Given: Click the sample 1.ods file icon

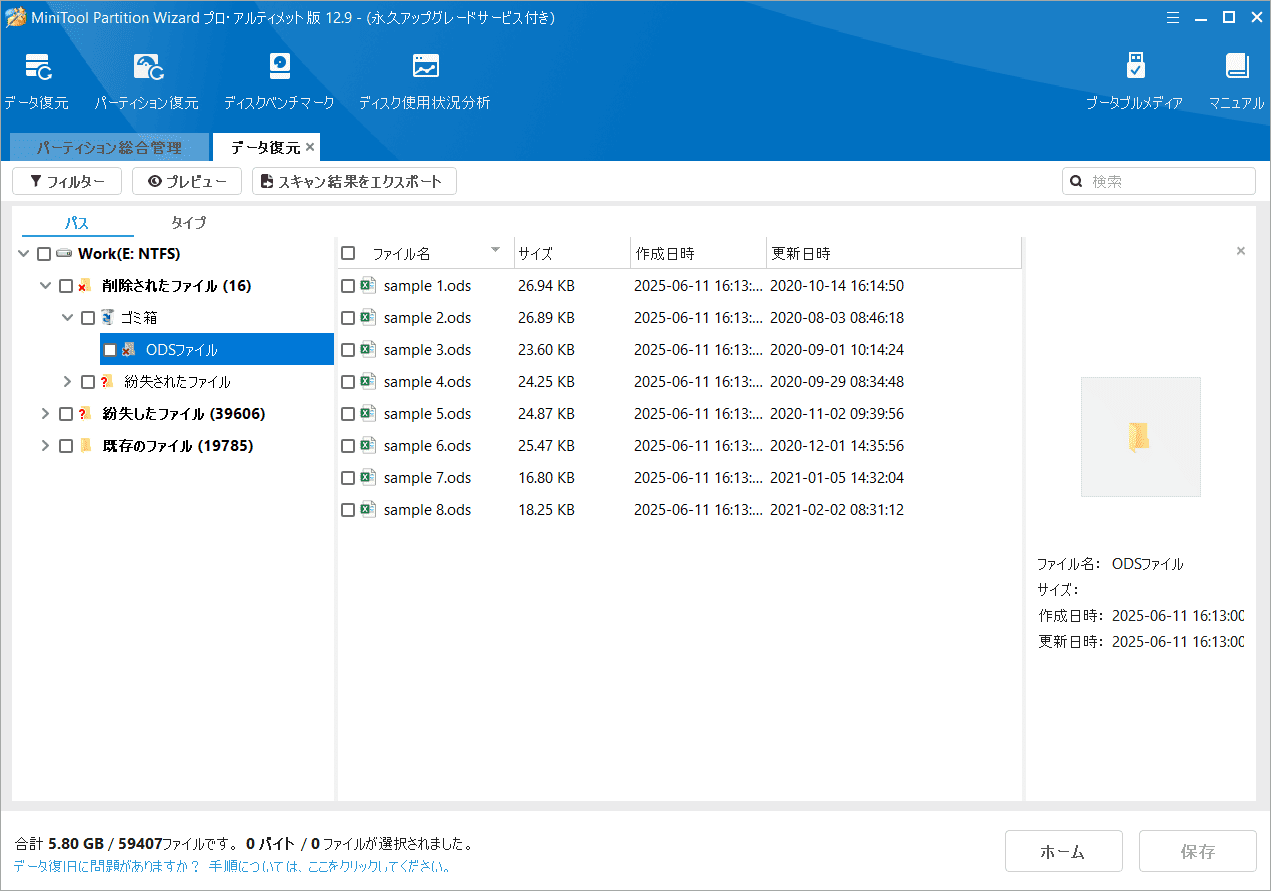Looking at the screenshot, I should point(368,285).
